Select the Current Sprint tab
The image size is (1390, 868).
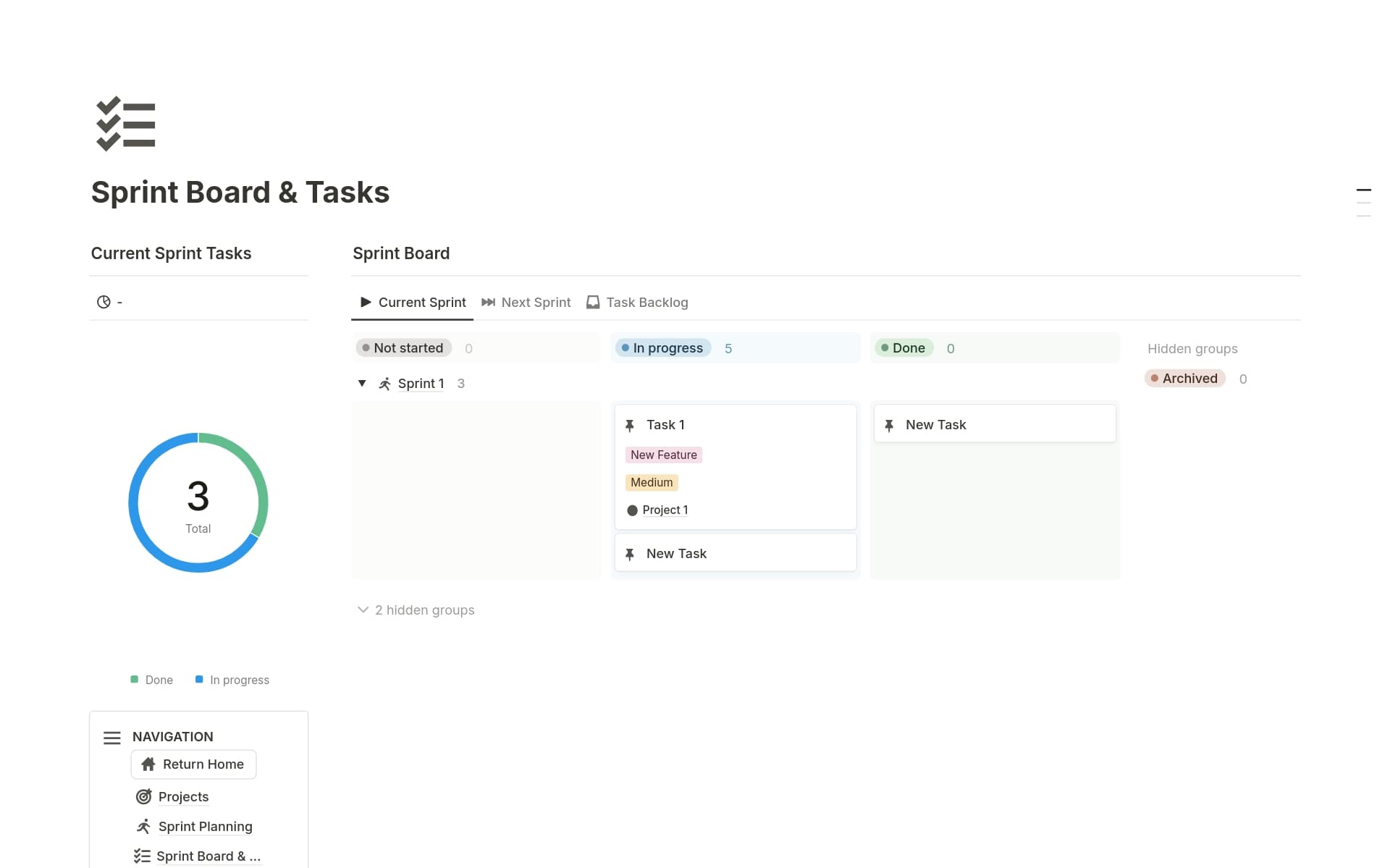tap(422, 302)
